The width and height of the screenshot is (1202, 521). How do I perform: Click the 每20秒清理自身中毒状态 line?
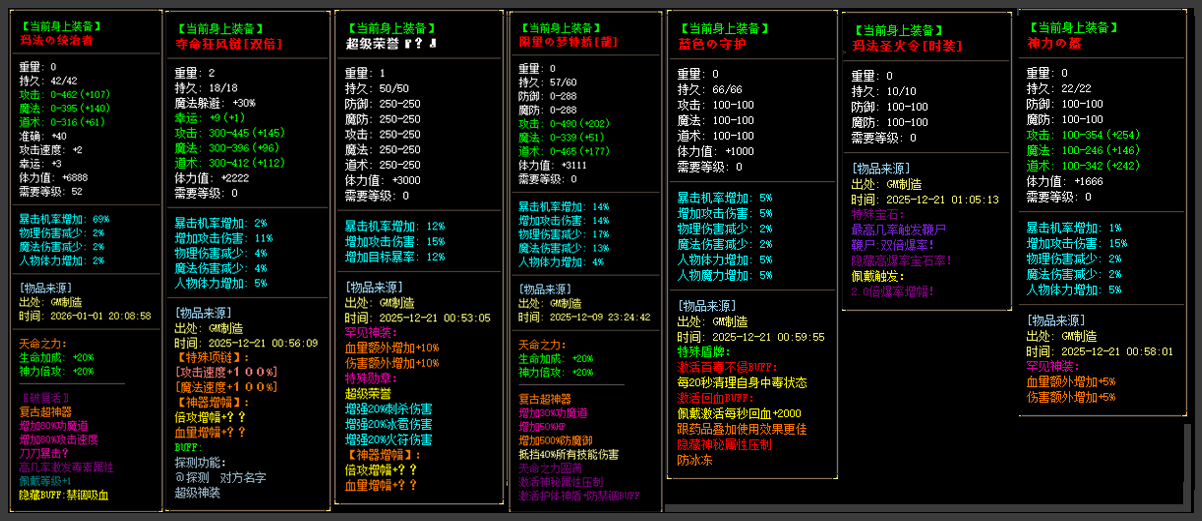[x=741, y=382]
